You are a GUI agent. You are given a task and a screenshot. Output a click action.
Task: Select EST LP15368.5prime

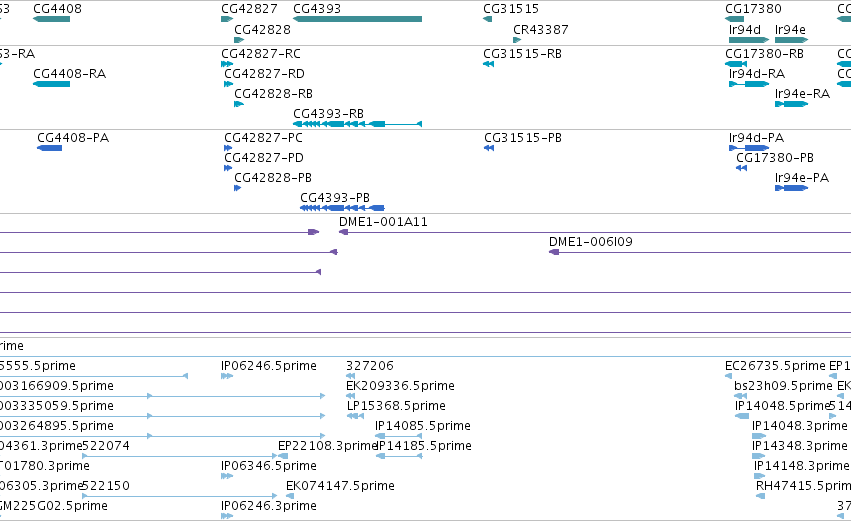(x=396, y=406)
